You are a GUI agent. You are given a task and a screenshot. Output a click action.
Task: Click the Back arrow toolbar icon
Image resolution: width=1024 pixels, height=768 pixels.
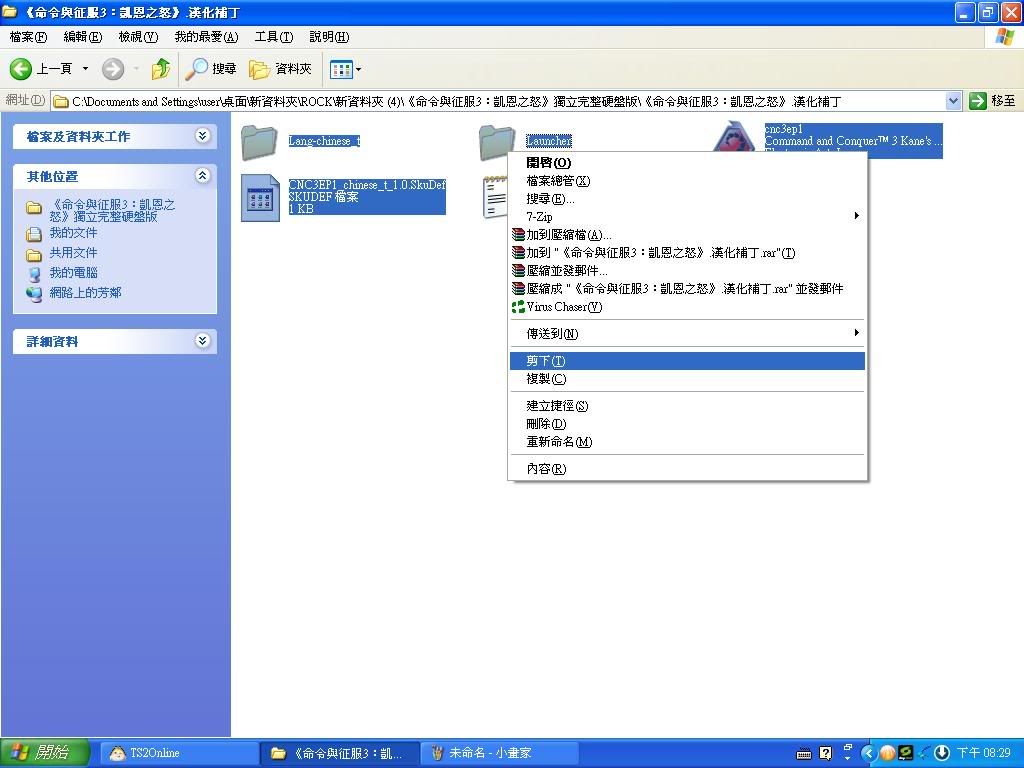pos(21,69)
